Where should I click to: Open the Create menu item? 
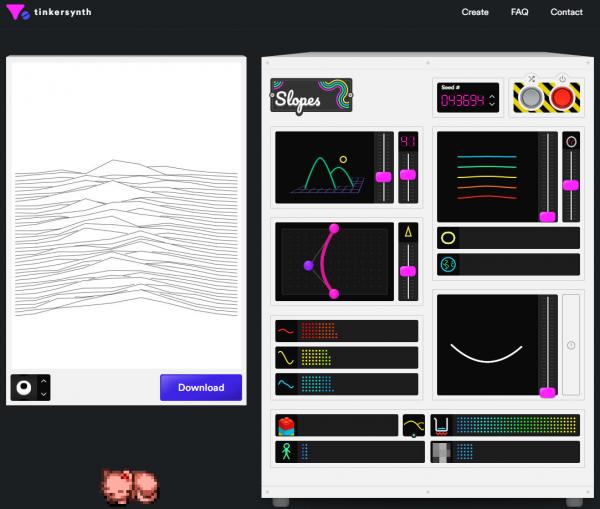475,12
